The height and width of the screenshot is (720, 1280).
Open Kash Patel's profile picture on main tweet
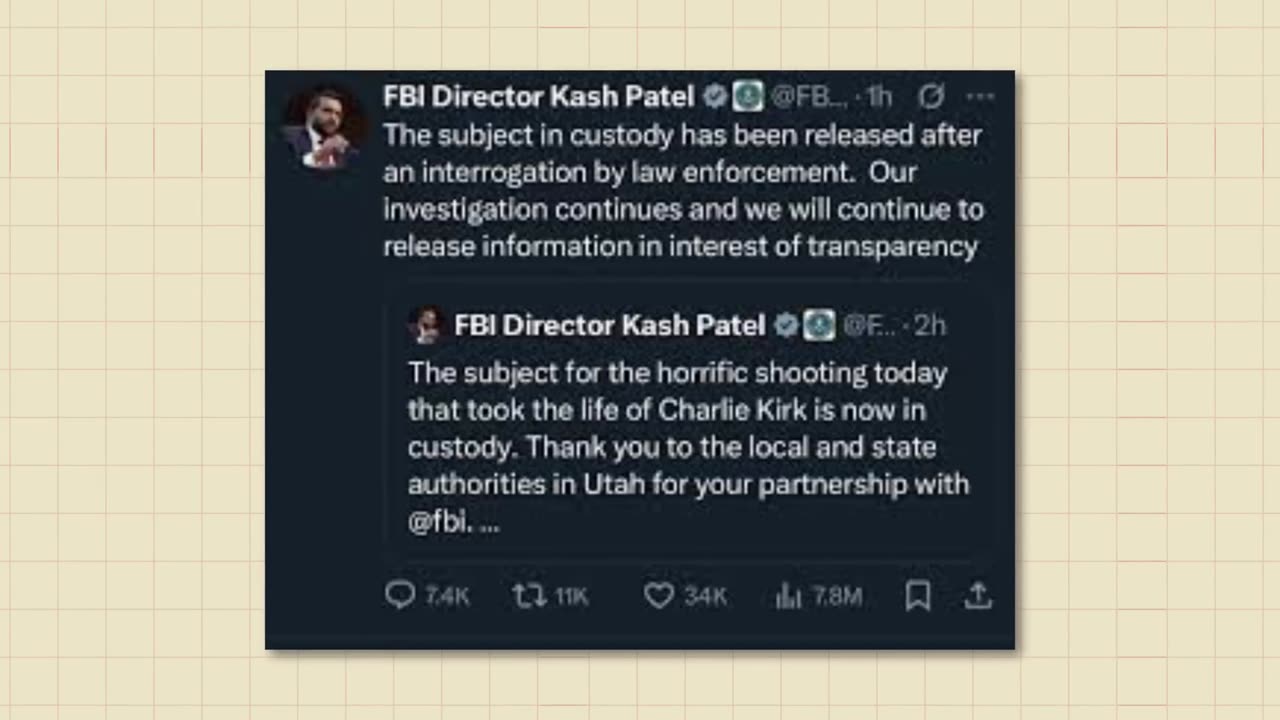coord(322,128)
